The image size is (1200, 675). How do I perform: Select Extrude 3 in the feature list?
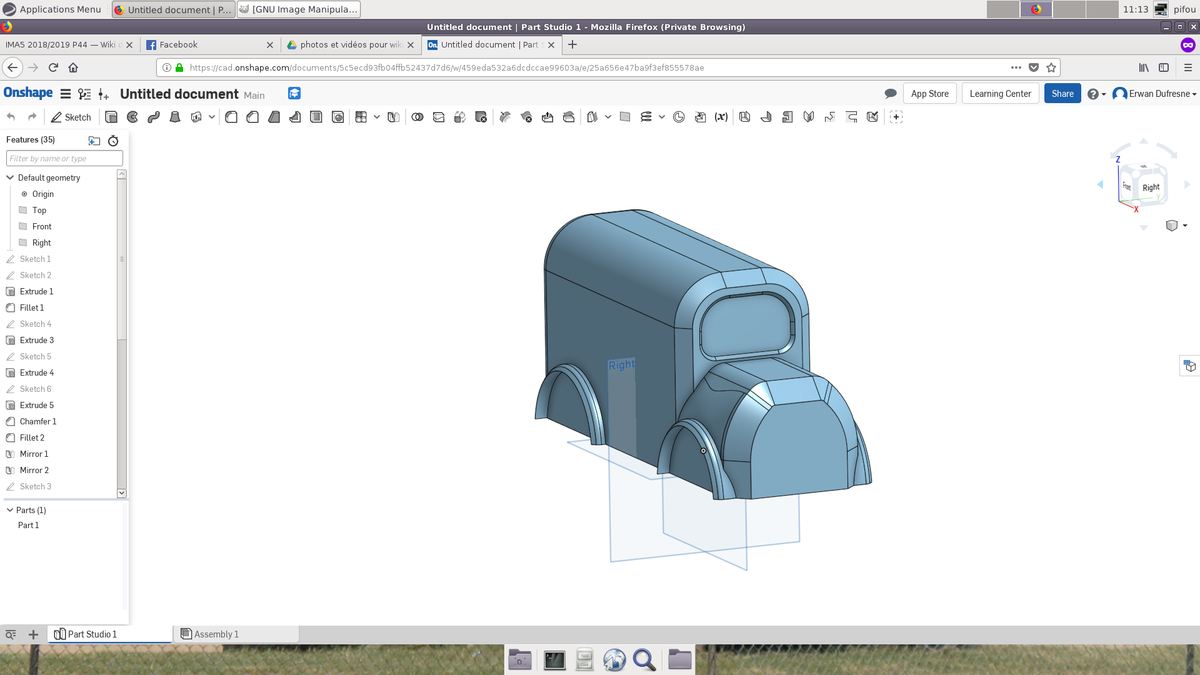pyautogui.click(x=37, y=340)
